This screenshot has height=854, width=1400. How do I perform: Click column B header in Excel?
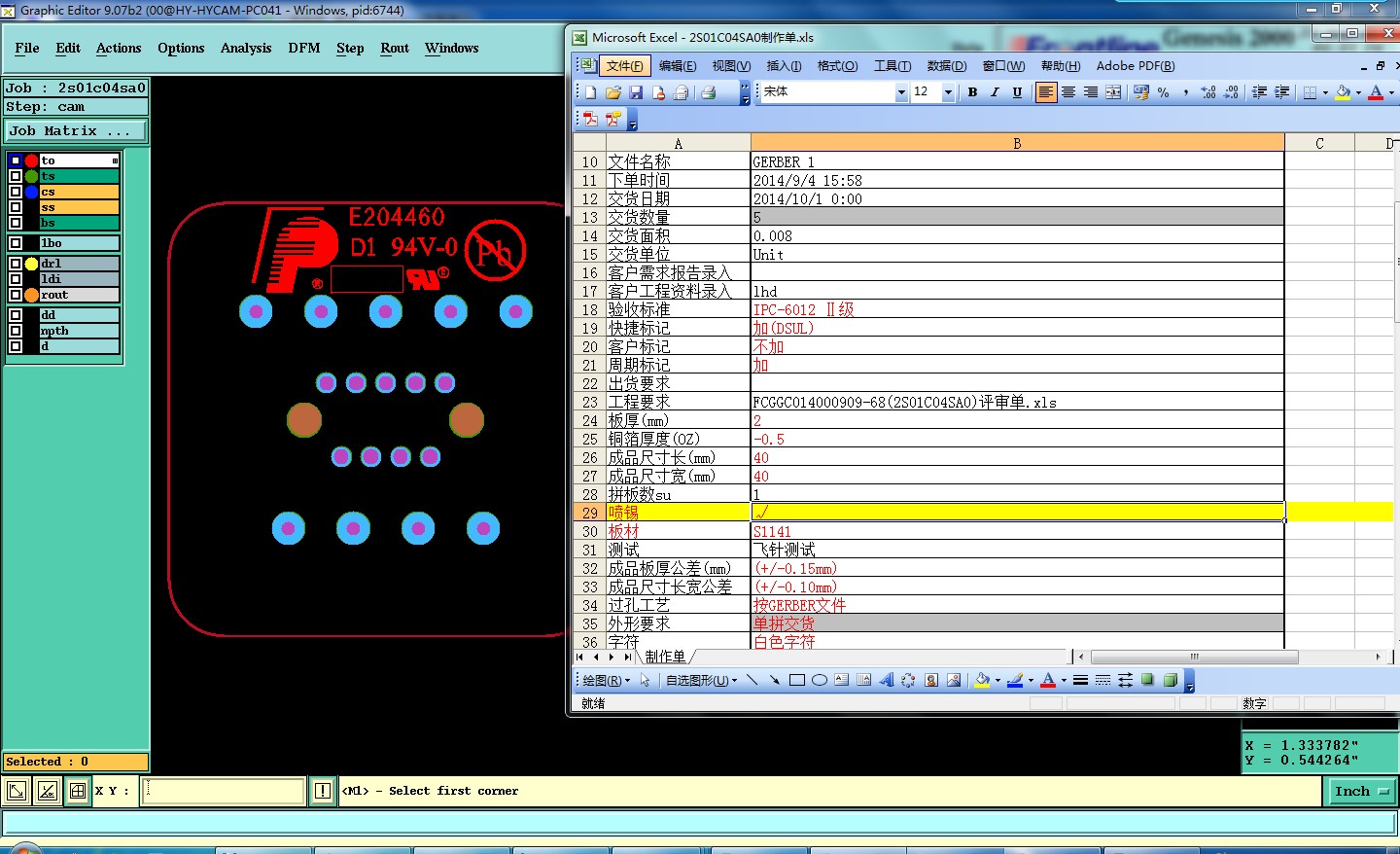(1017, 143)
